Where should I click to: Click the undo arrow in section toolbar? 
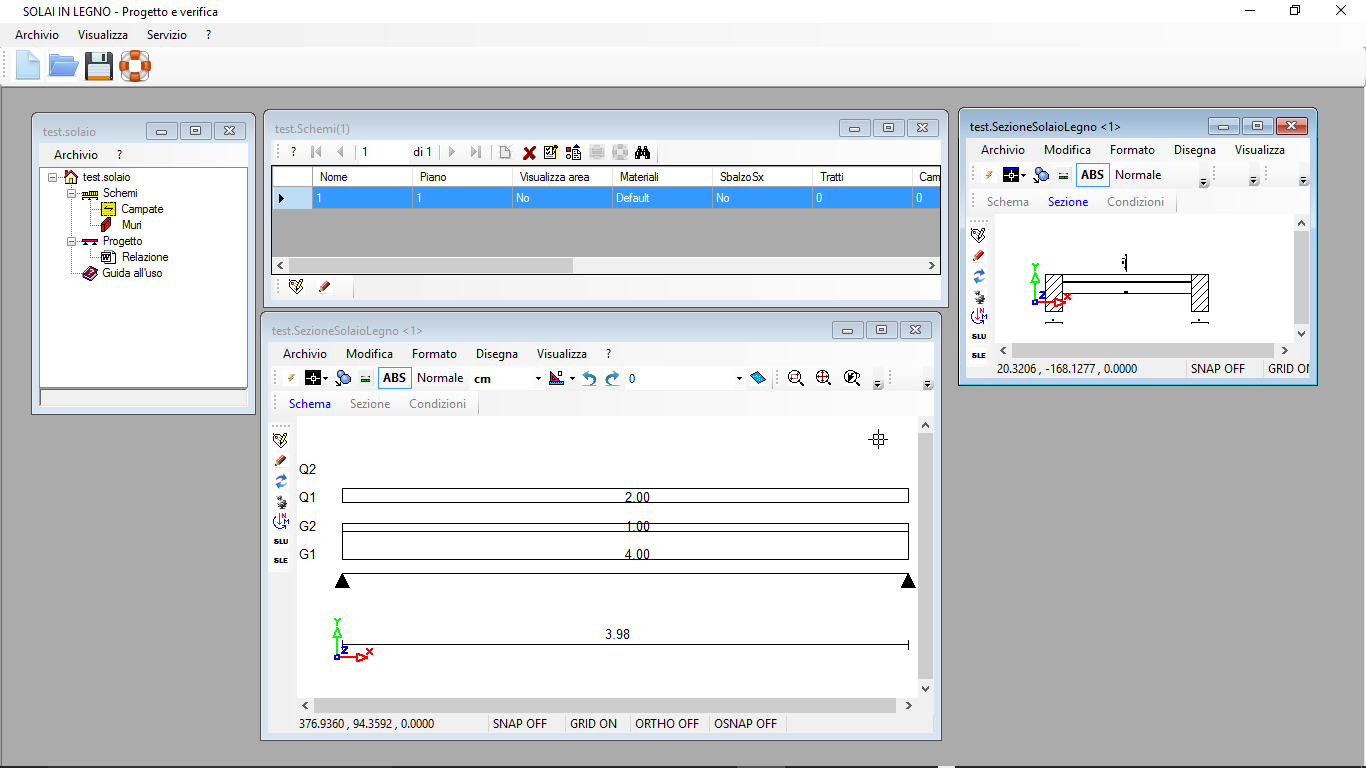coord(589,378)
